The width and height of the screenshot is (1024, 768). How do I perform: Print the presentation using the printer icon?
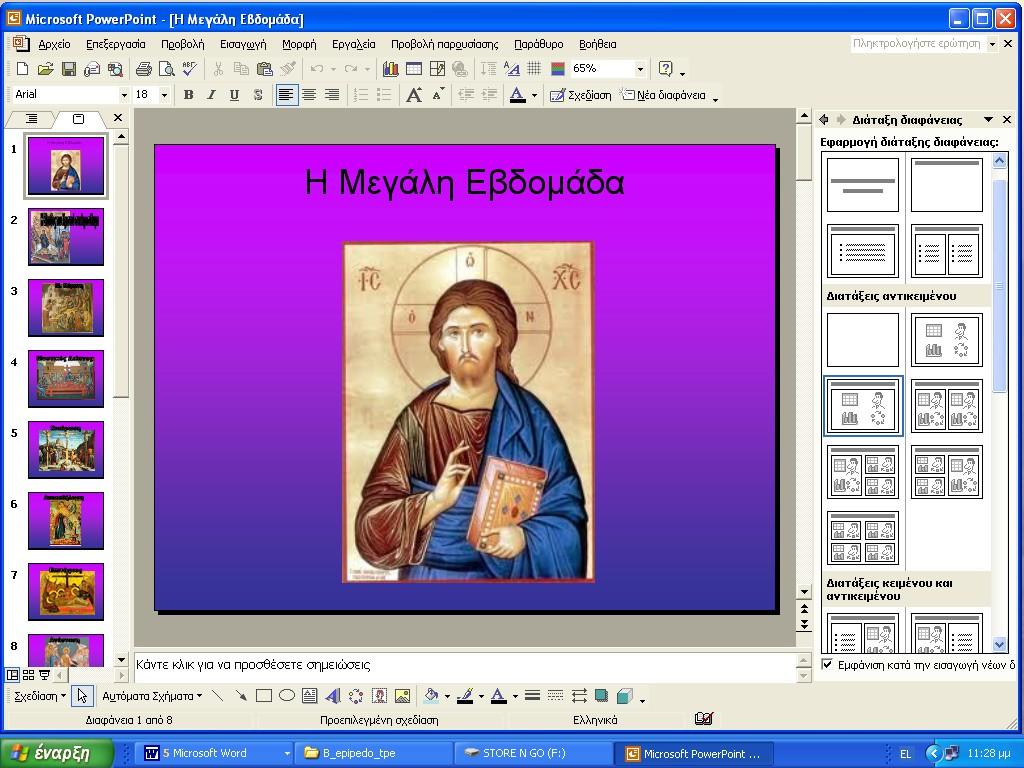tap(144, 69)
